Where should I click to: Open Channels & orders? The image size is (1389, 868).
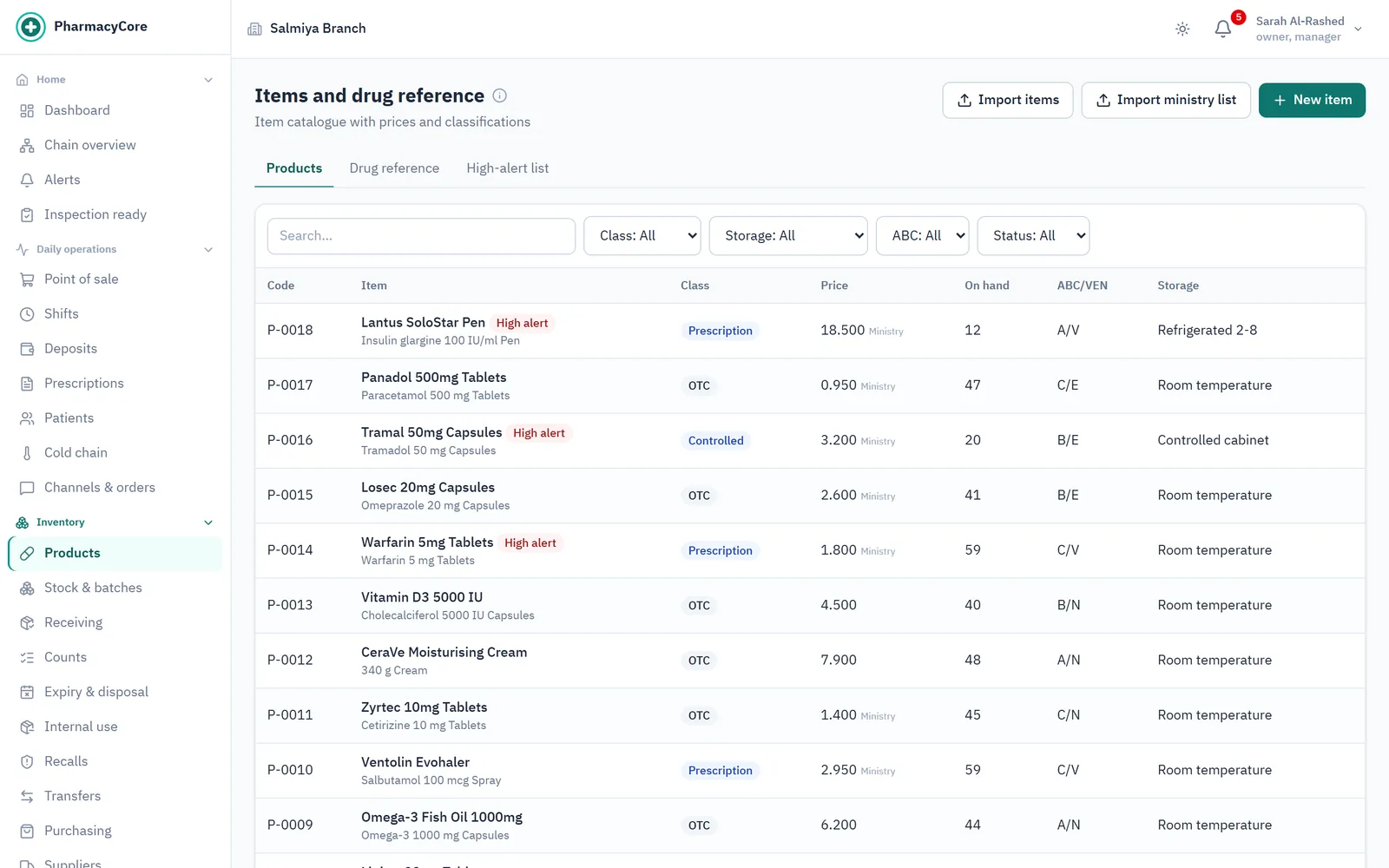pos(115,487)
